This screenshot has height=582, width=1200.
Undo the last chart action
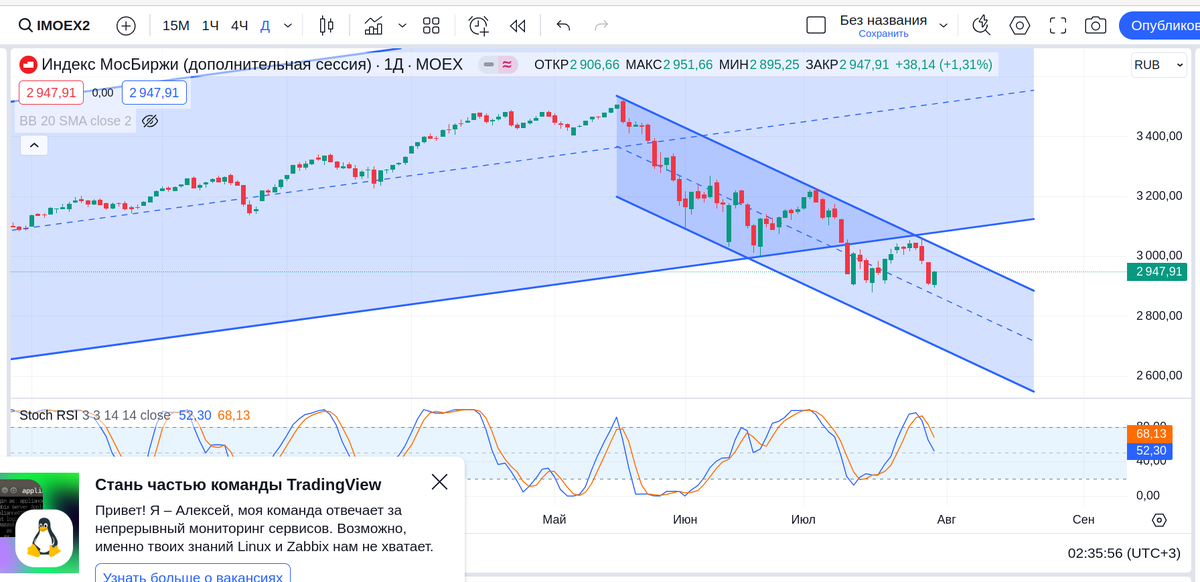tap(563, 25)
